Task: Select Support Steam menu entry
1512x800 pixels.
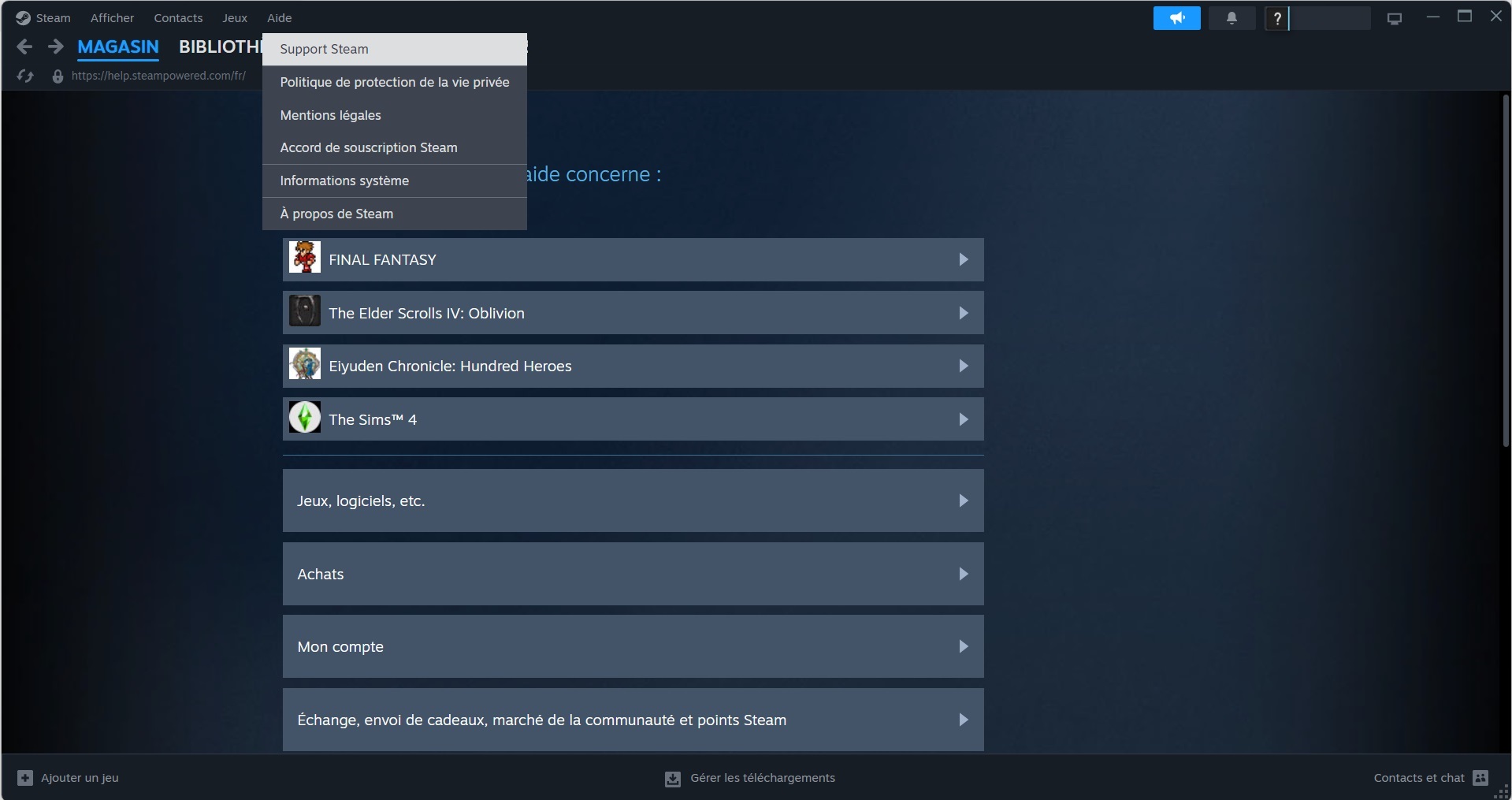Action: (395, 49)
